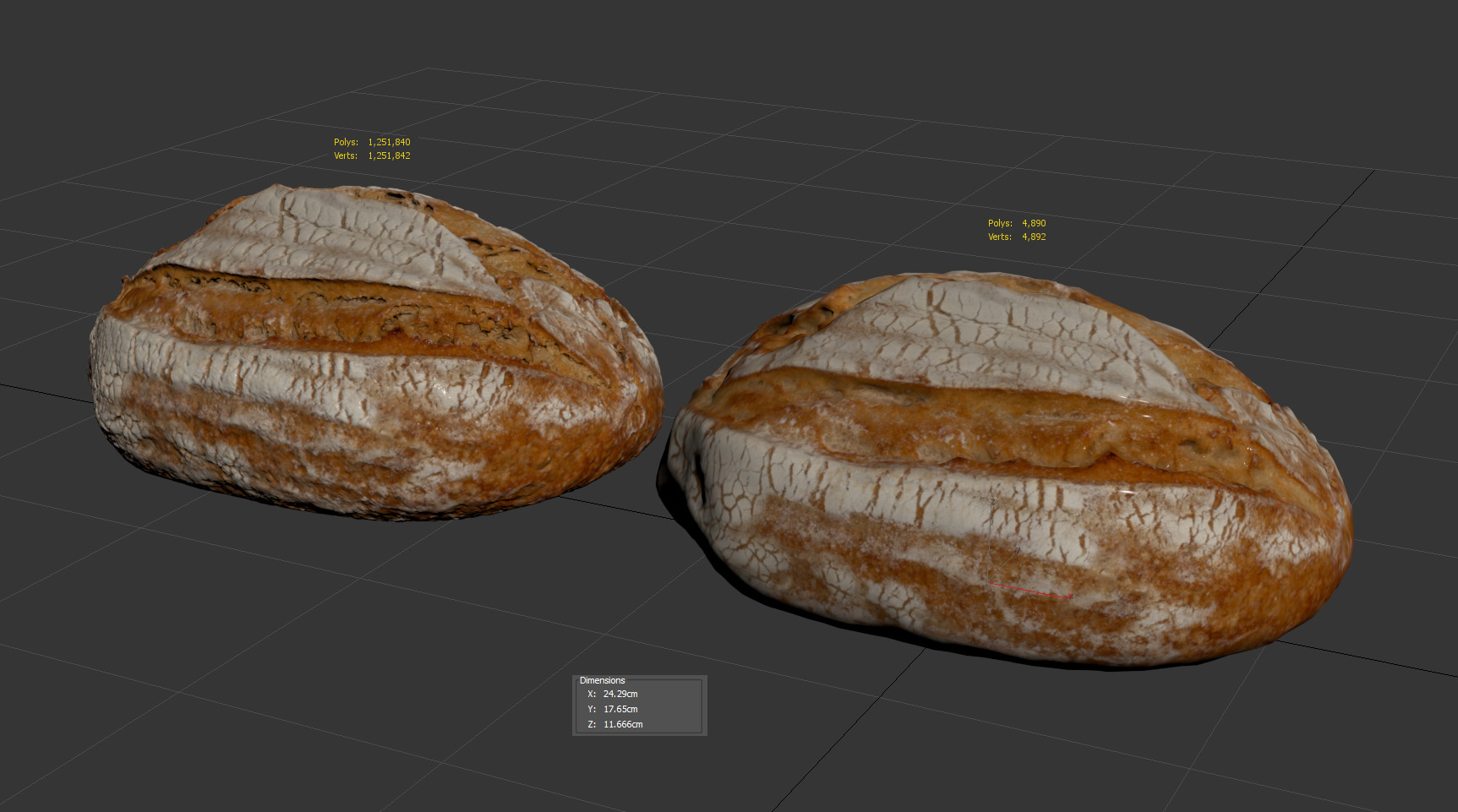Click the Polys 1,251,840 readout
The image size is (1458, 812).
pos(372,142)
